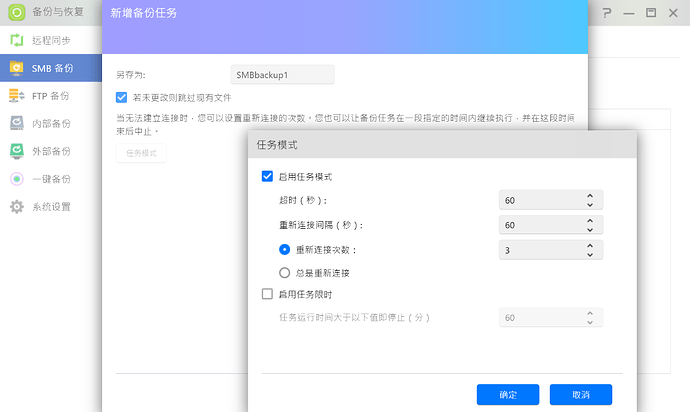This screenshot has width=690, height=412.
Task: Increase the 超时(秒) stepper value
Action: (590, 196)
